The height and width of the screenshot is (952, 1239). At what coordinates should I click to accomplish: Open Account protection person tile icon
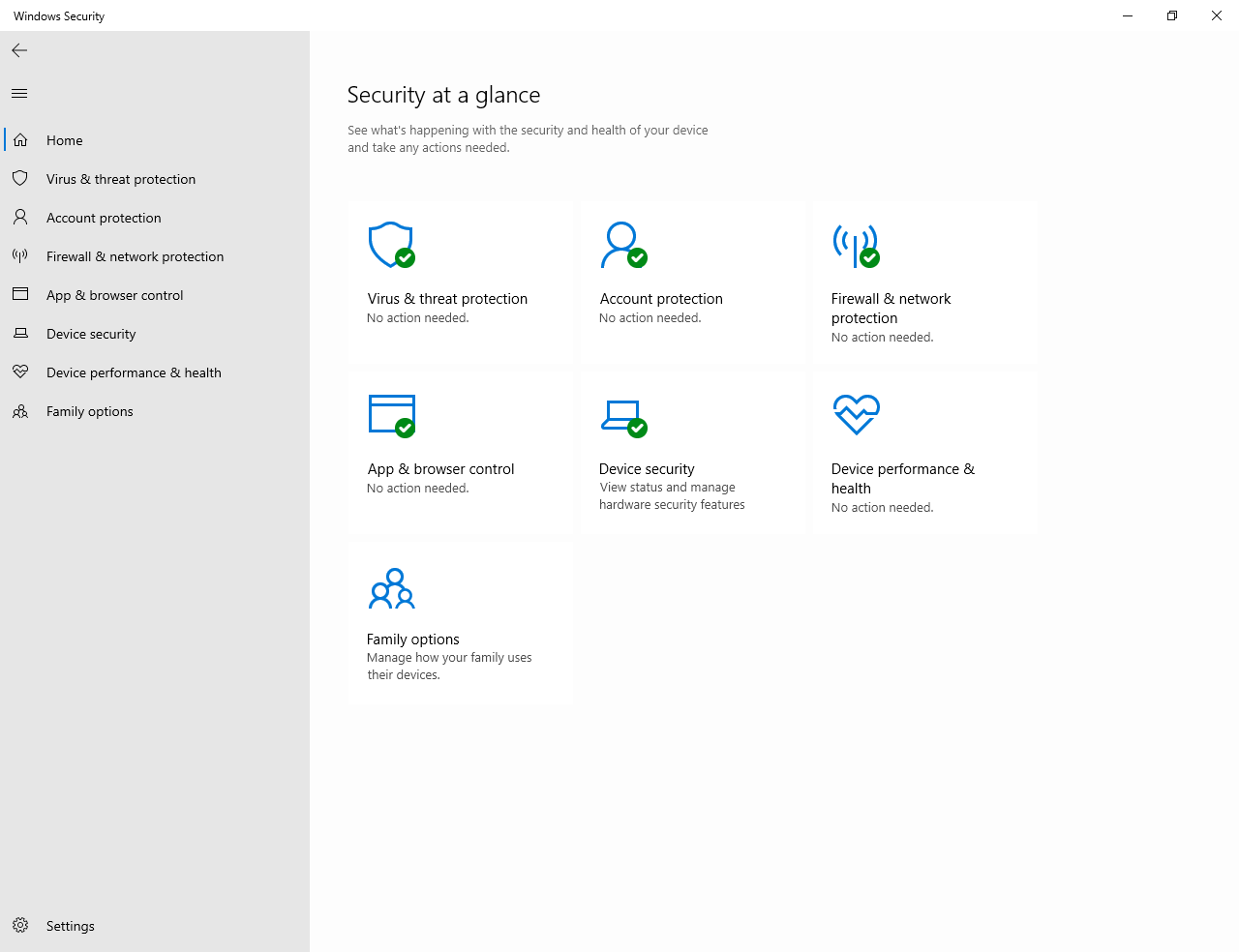[622, 245]
